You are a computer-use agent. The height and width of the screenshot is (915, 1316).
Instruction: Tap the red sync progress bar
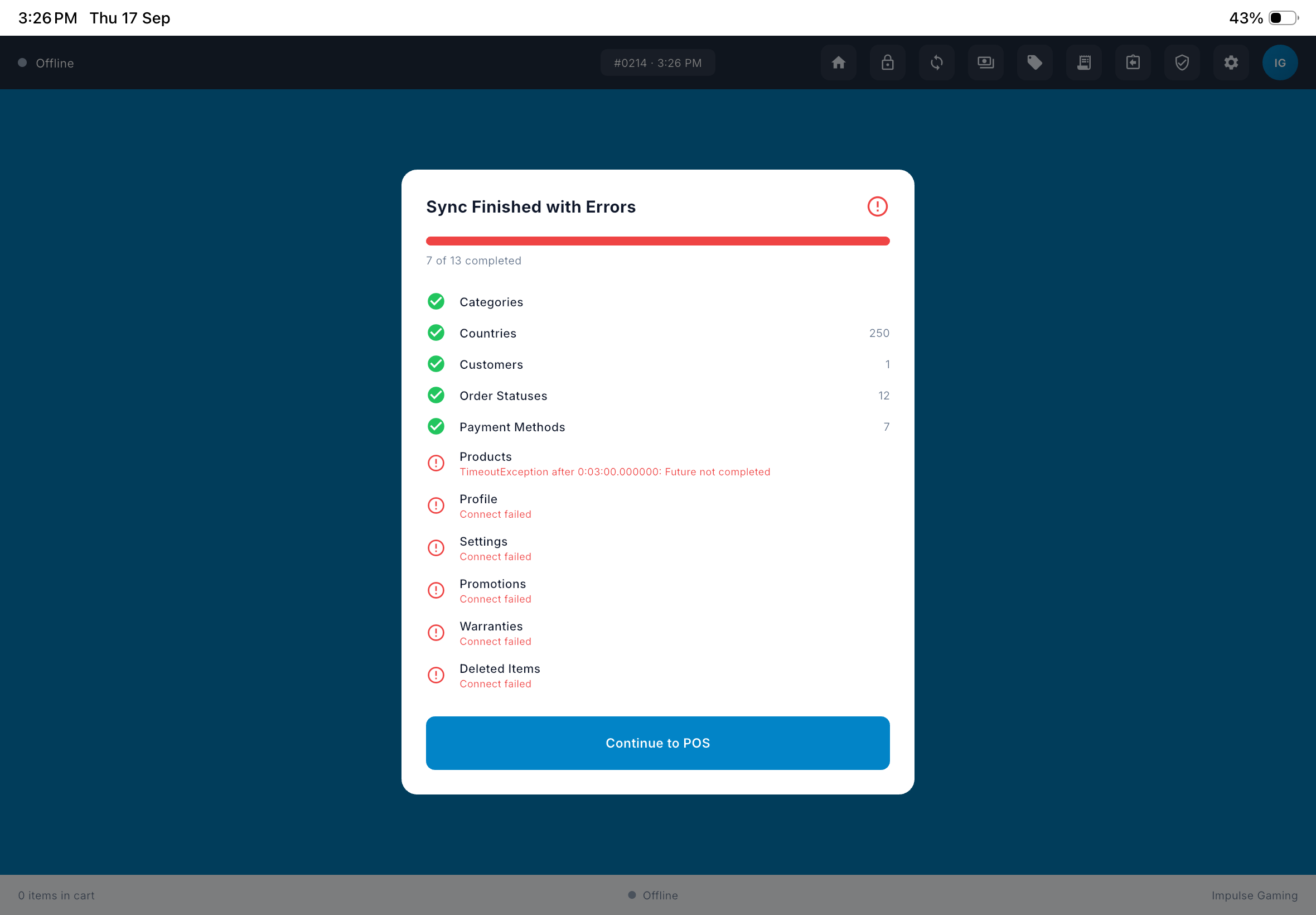pos(657,241)
